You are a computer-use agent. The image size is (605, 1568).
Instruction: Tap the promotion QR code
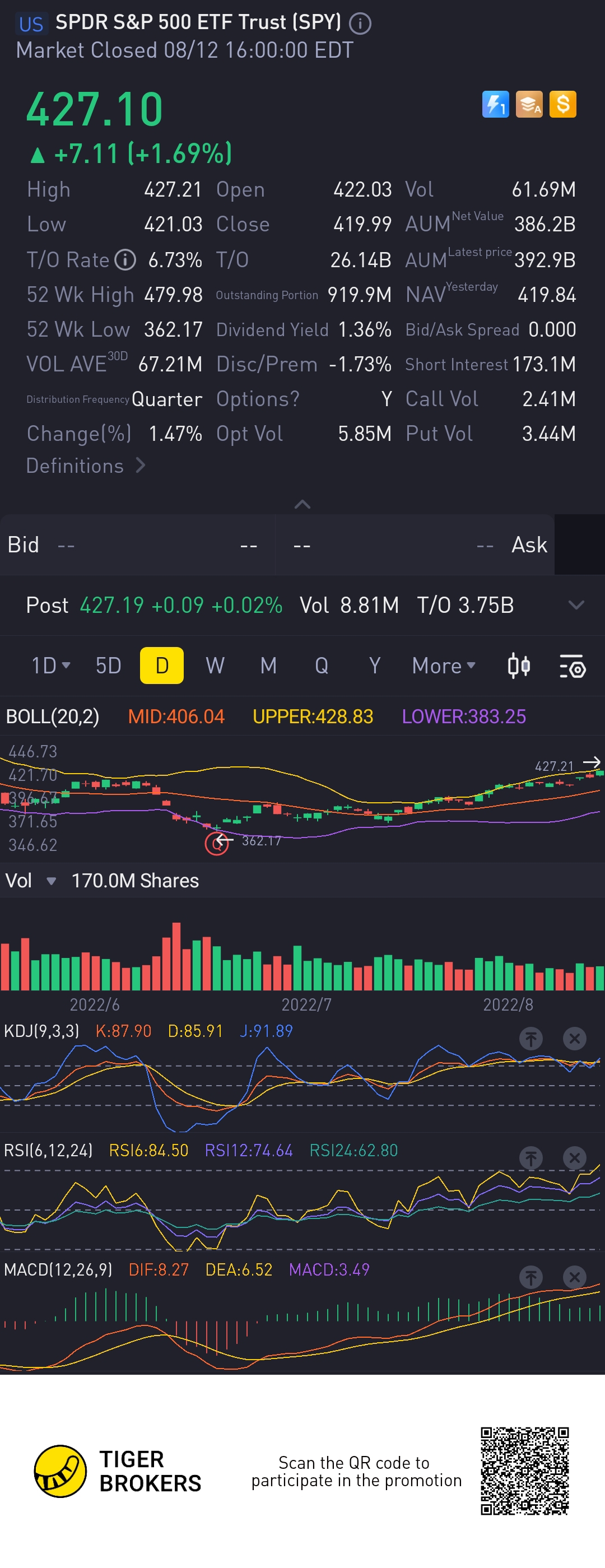525,1471
